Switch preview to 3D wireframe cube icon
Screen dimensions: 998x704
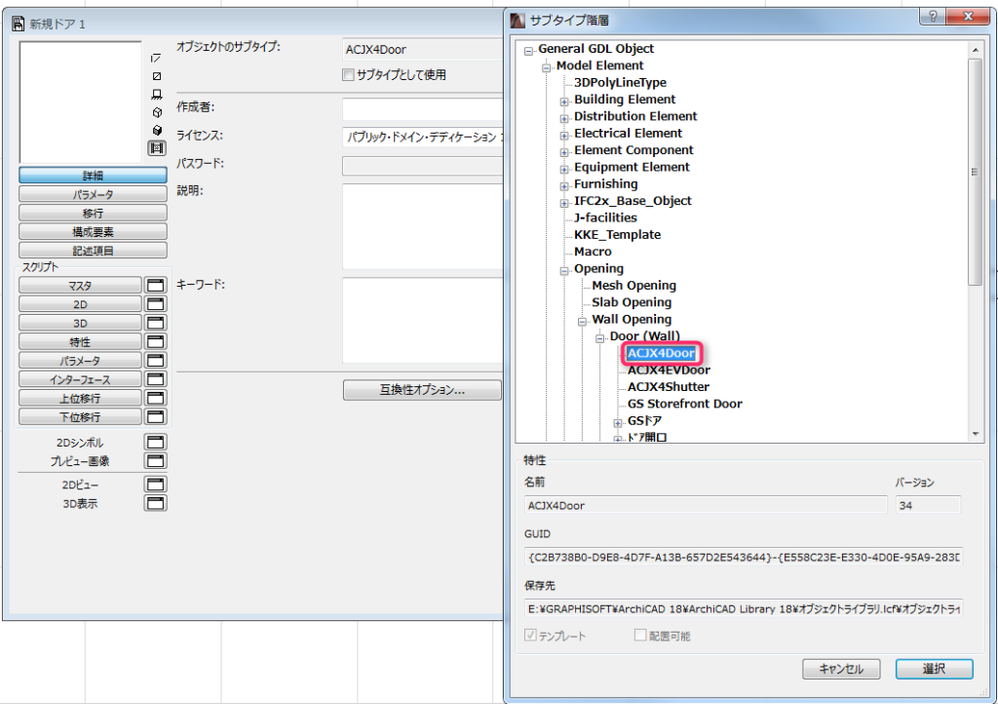click(x=157, y=112)
